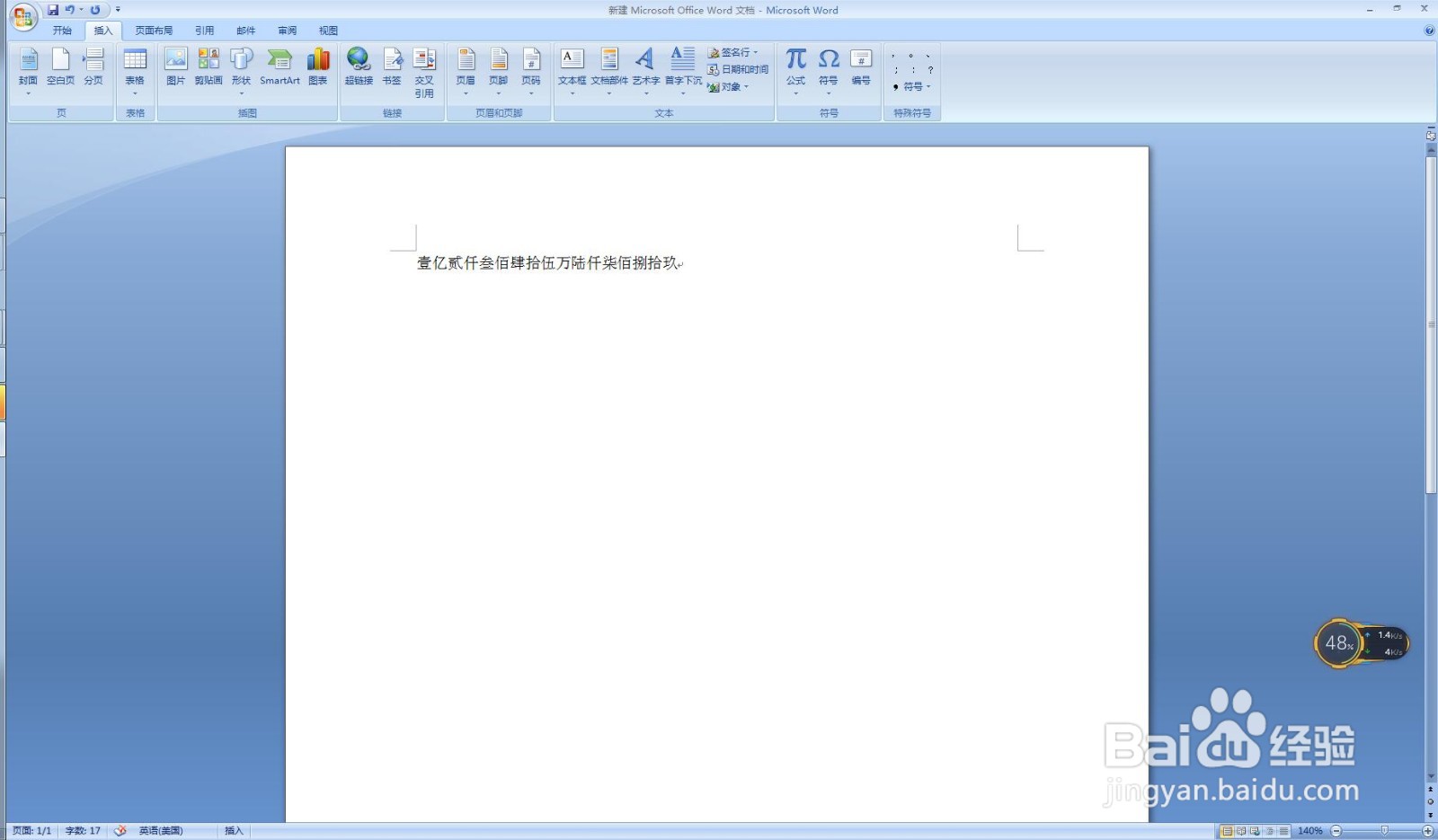Click proofing errors status icon

pos(120,831)
